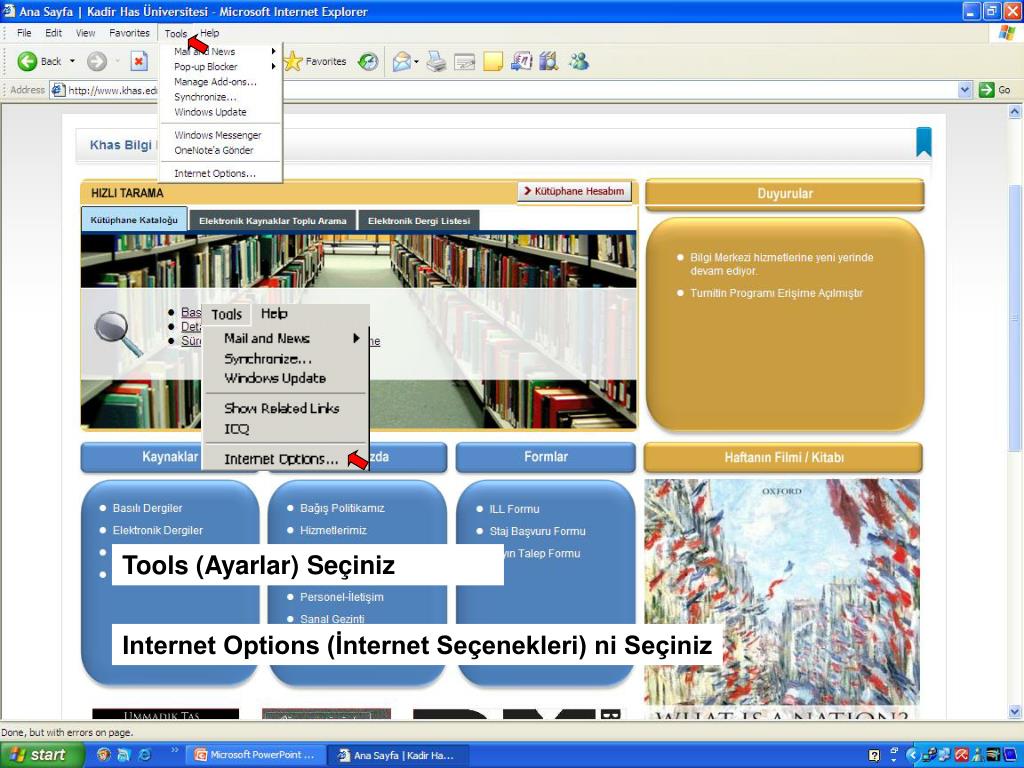Click the blue bookmark ribbon icon
This screenshot has height=768, width=1024.
pos(923,142)
